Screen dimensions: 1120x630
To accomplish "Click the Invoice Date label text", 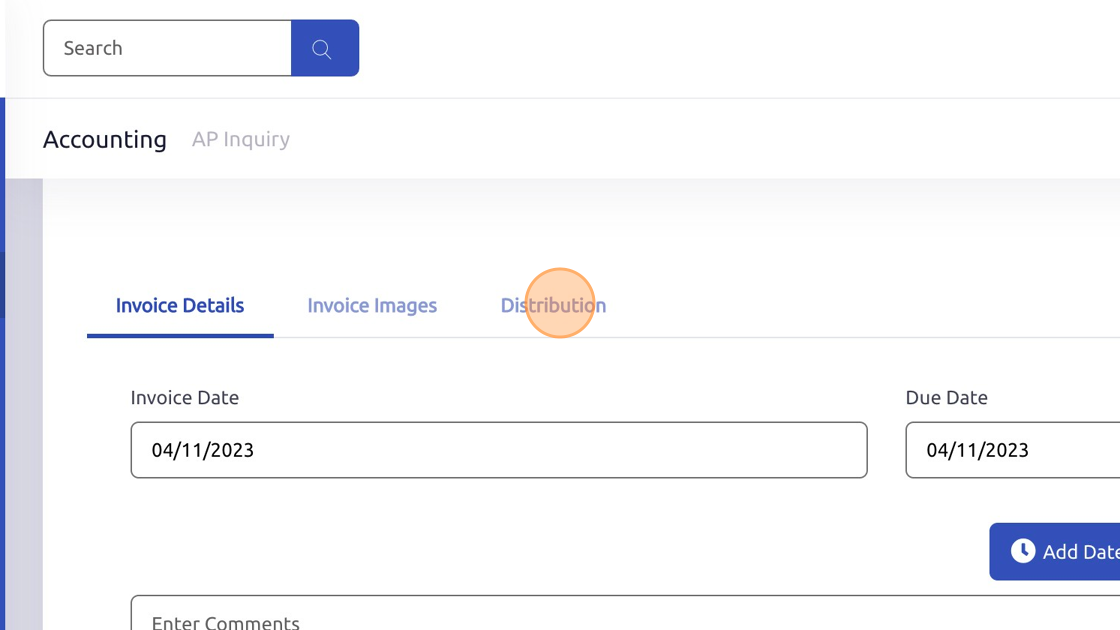I will pos(184,398).
